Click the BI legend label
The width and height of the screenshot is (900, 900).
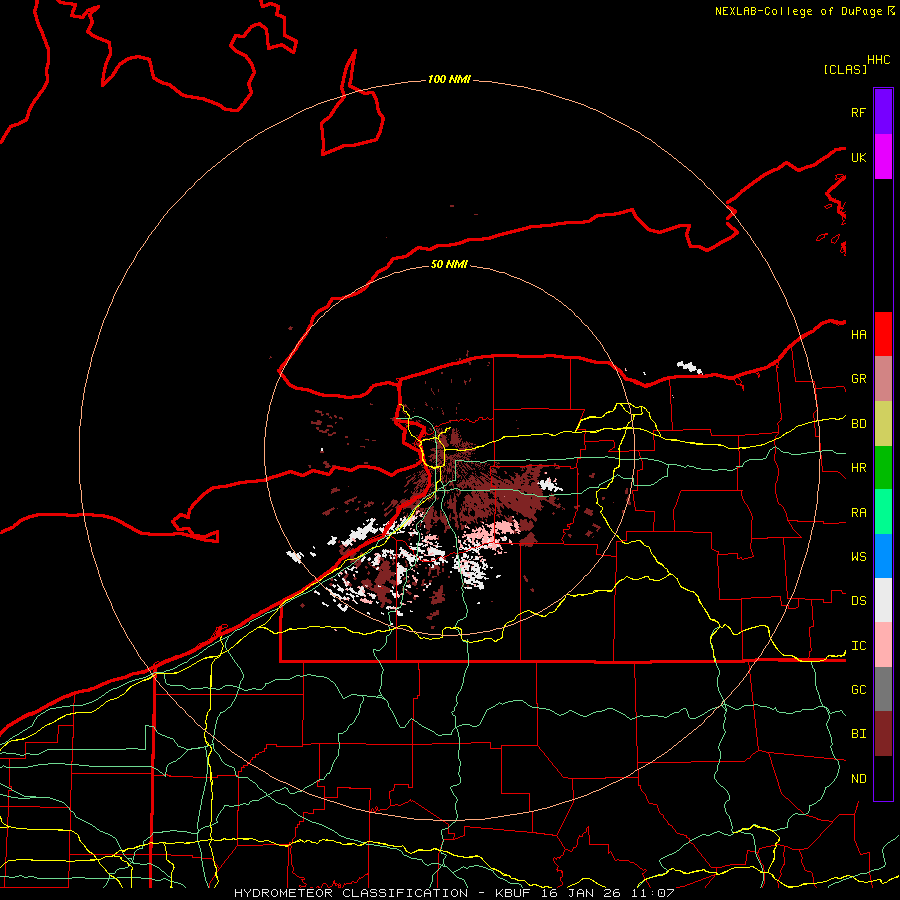click(x=858, y=734)
